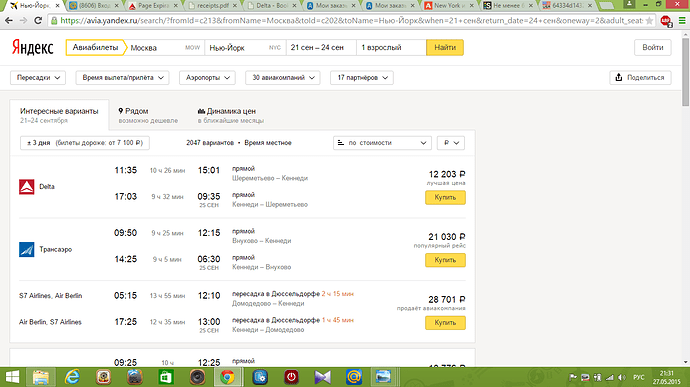The width and height of the screenshot is (690, 387).
Task: Open Internet Explorer from taskbar
Action: pos(72,377)
